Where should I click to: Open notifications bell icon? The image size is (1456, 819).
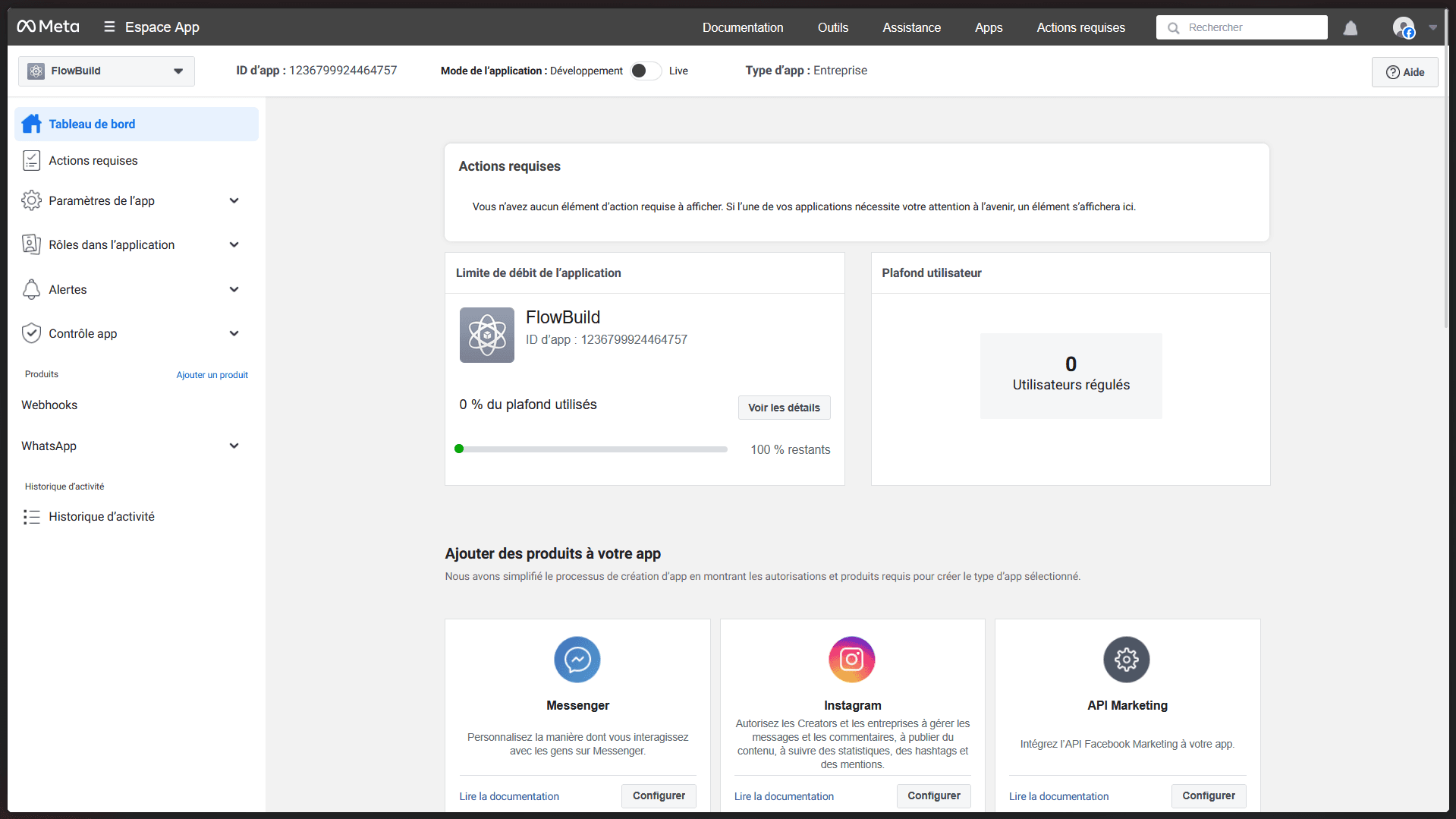tap(1350, 28)
